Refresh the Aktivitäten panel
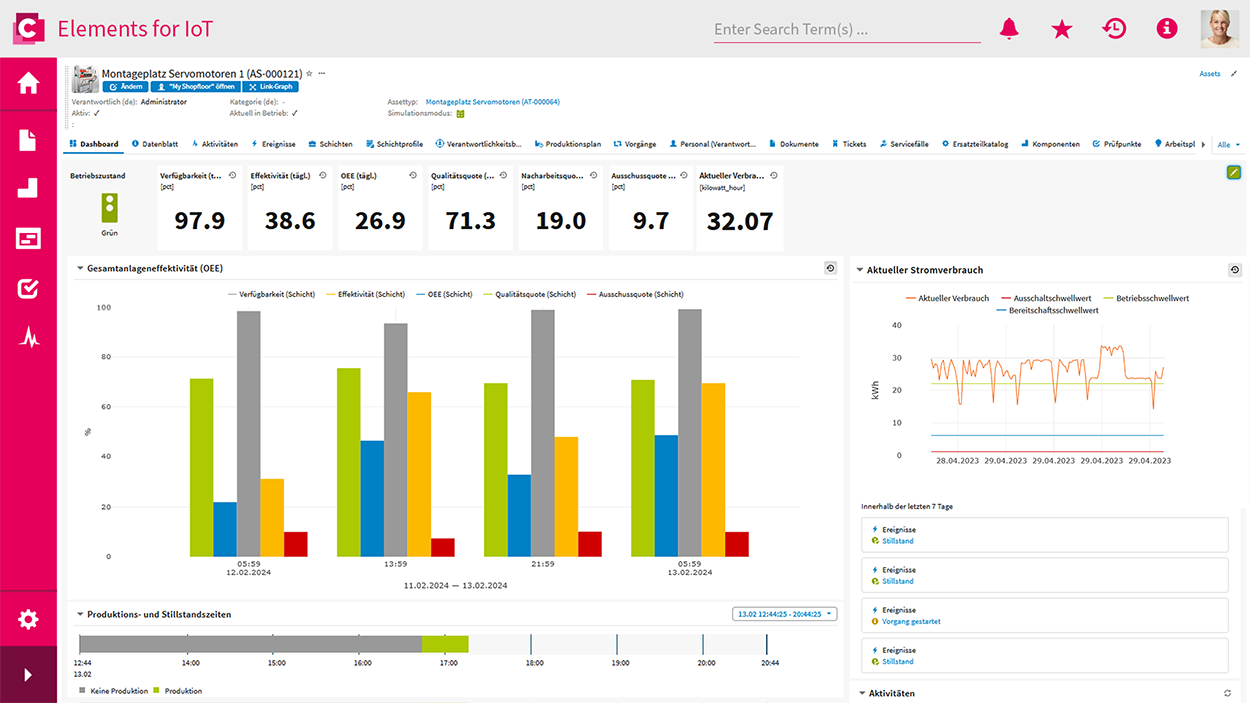This screenshot has width=1250, height=703. click(x=1227, y=693)
